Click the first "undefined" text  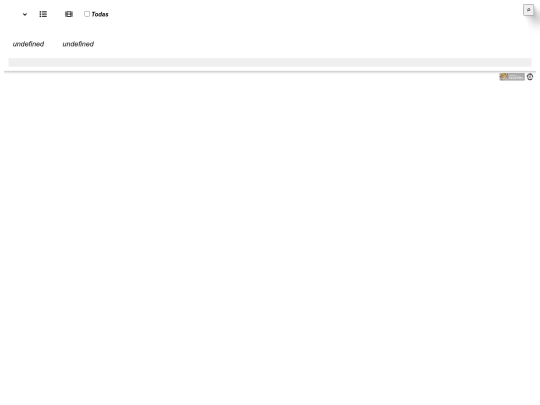[28, 44]
